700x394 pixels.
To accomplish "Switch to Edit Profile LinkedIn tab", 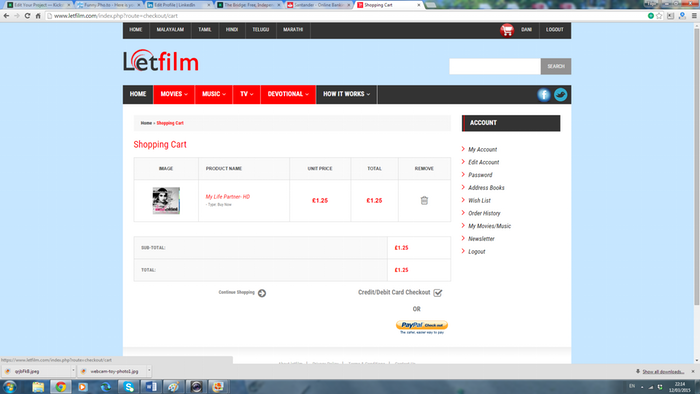I will click(x=179, y=5).
